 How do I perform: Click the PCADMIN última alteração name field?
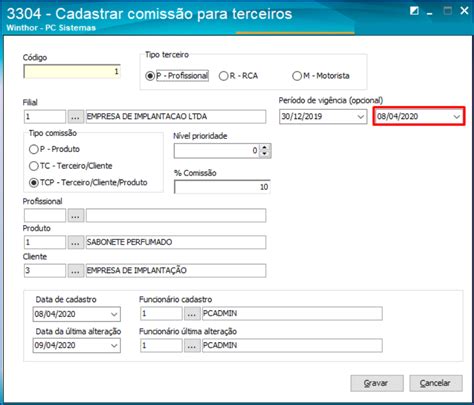(x=292, y=346)
